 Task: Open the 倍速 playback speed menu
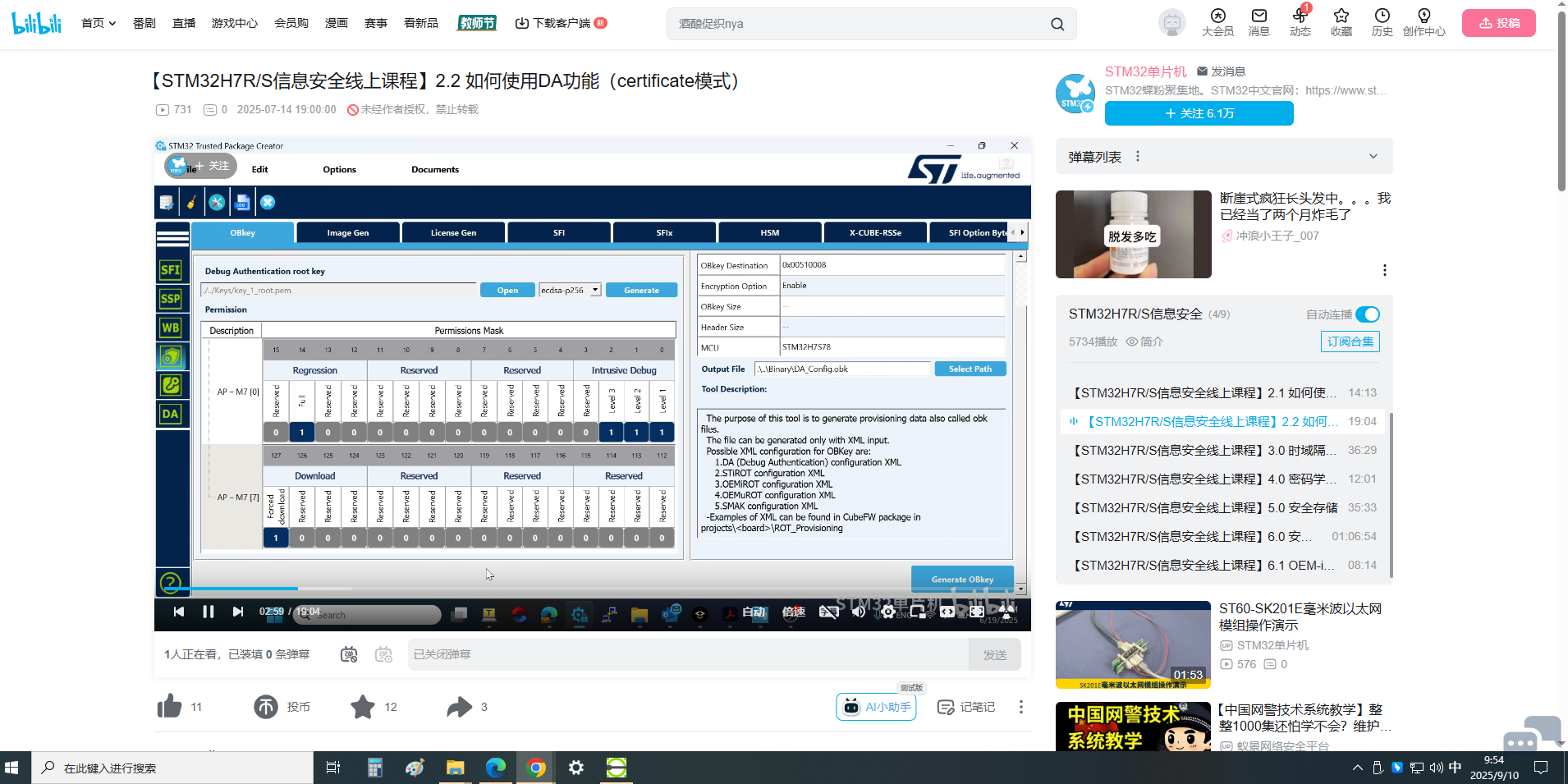tap(793, 612)
